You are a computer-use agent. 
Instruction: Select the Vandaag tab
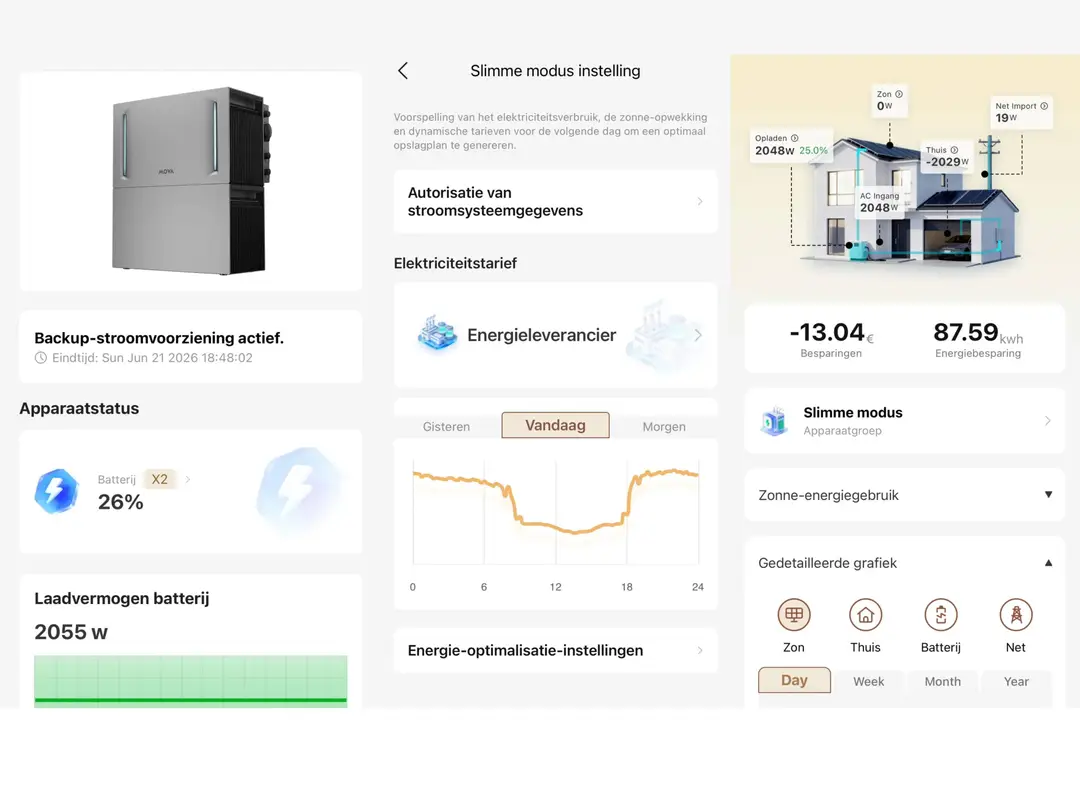click(x=555, y=425)
